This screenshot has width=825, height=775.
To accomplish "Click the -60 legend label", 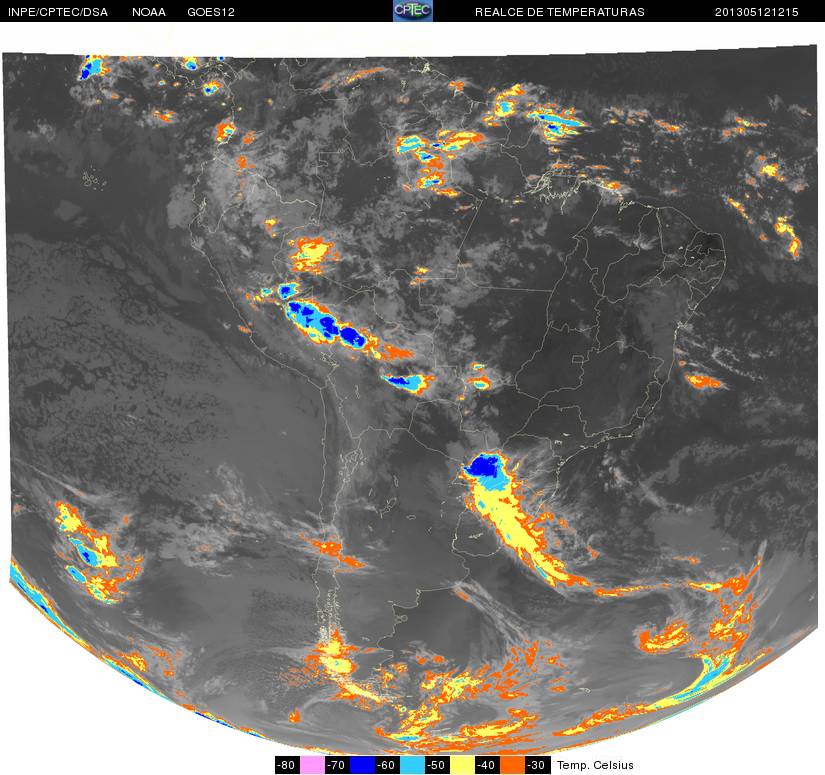I will coord(387,765).
